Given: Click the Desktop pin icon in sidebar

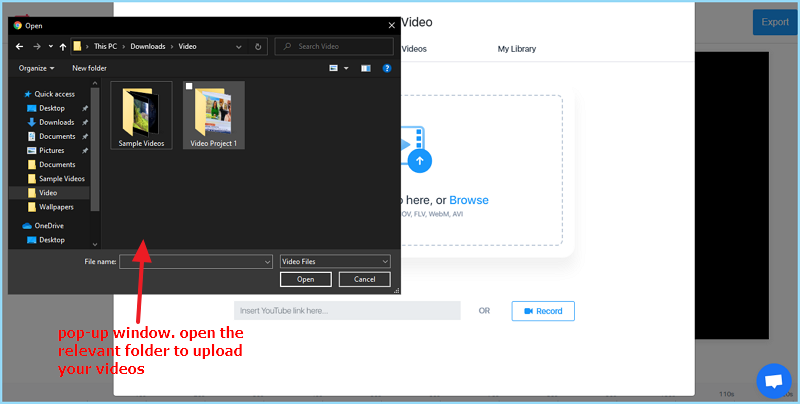Looking at the screenshot, I should (85, 109).
